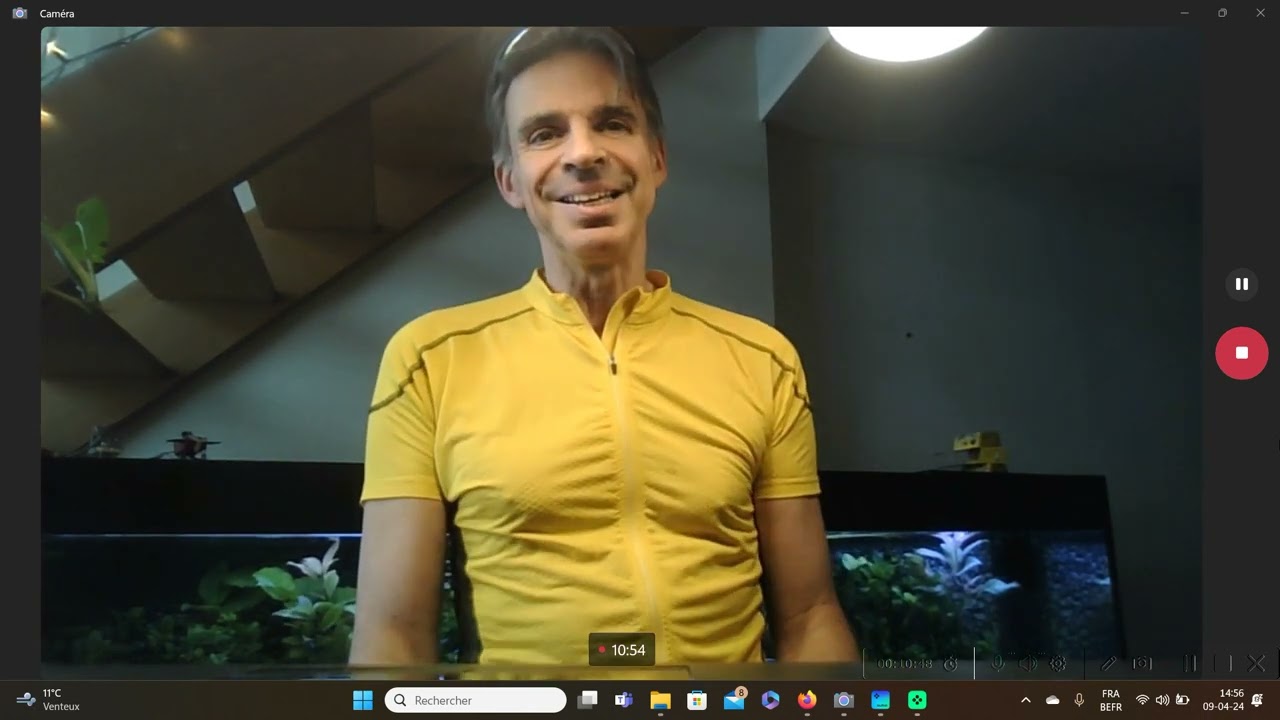
Task: Click the Caméra app icon in title bar
Action: [19, 13]
